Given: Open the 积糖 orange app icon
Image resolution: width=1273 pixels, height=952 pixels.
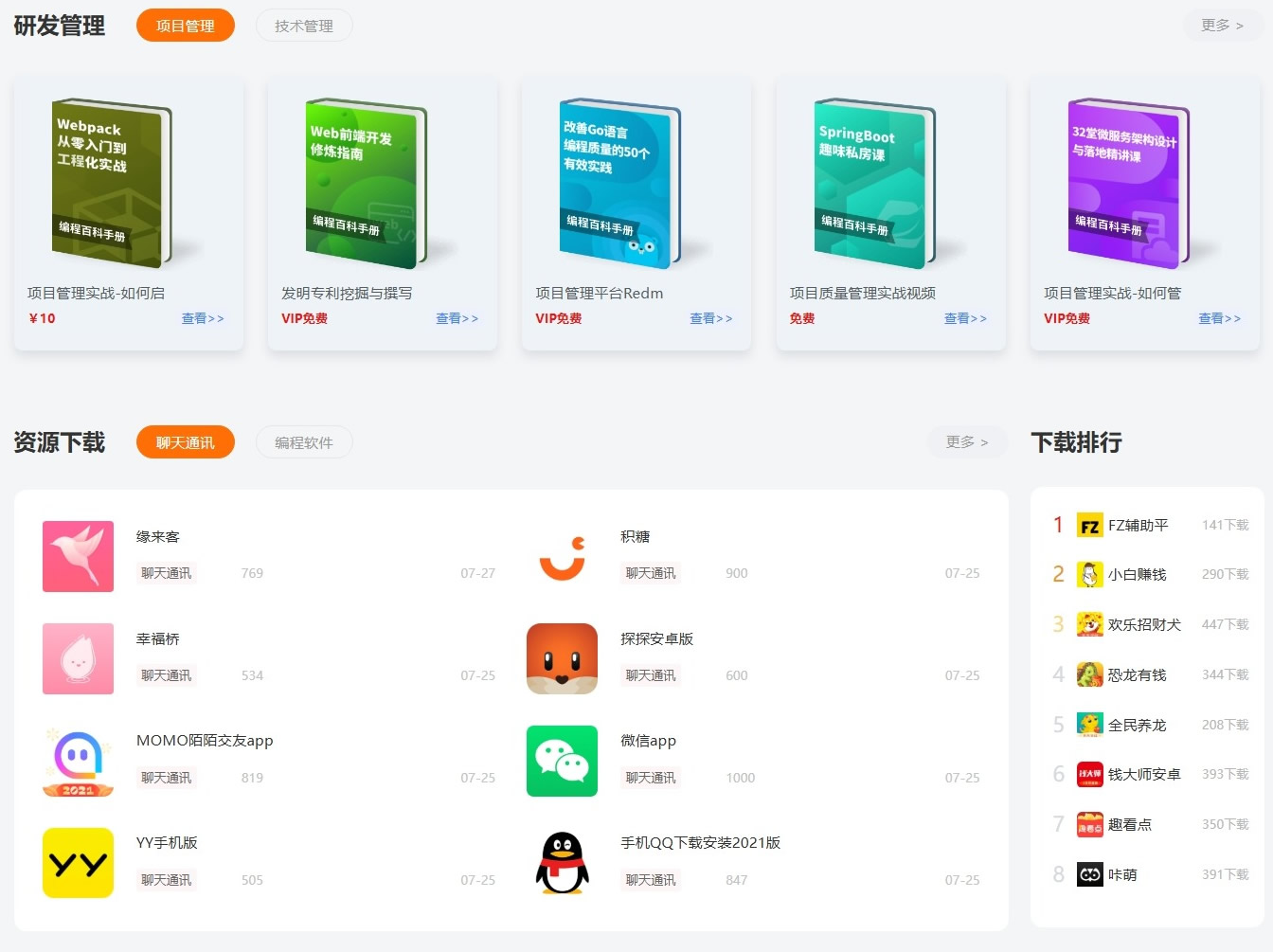Looking at the screenshot, I should 562,557.
